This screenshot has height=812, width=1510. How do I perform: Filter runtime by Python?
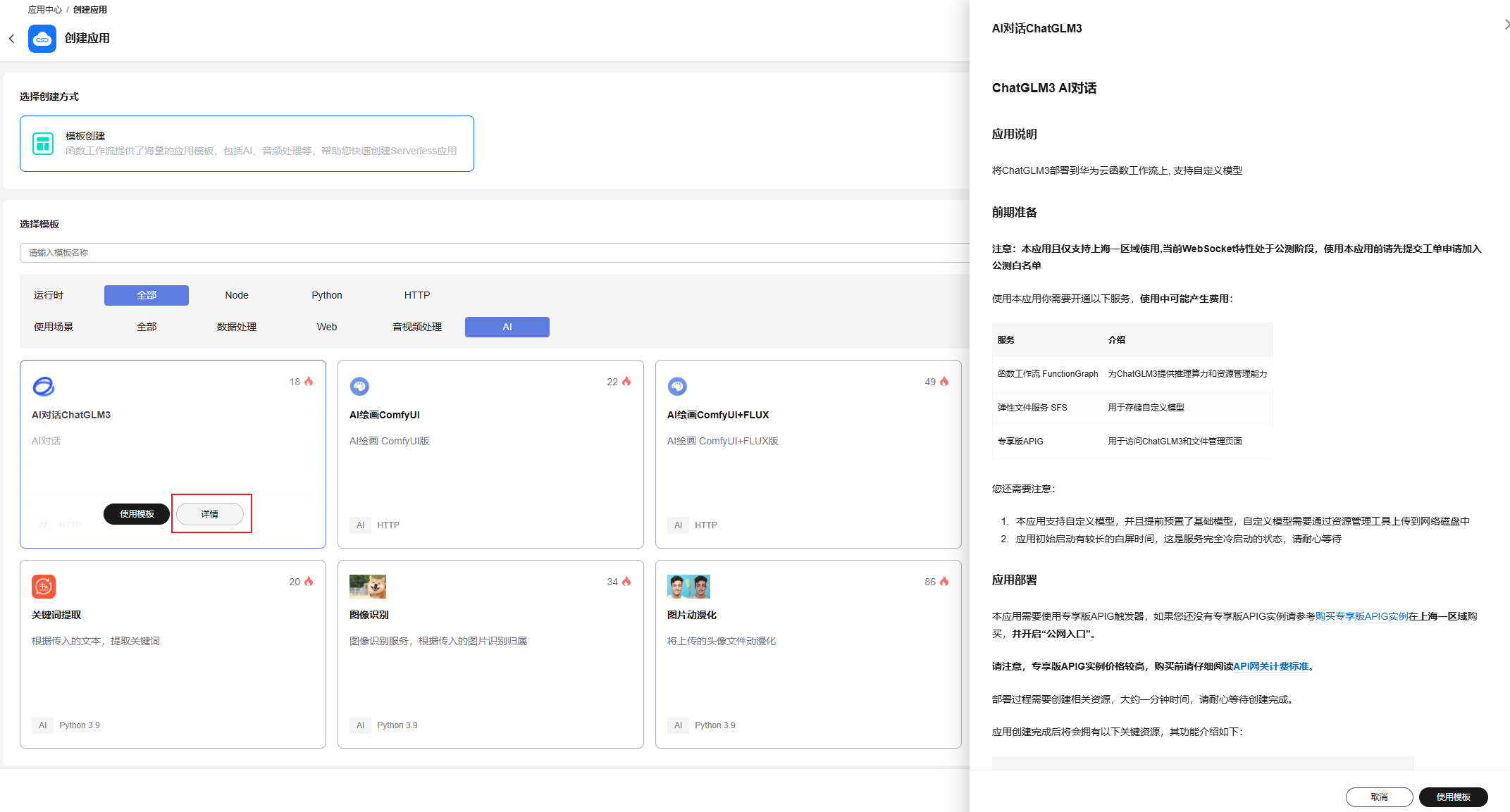(327, 295)
